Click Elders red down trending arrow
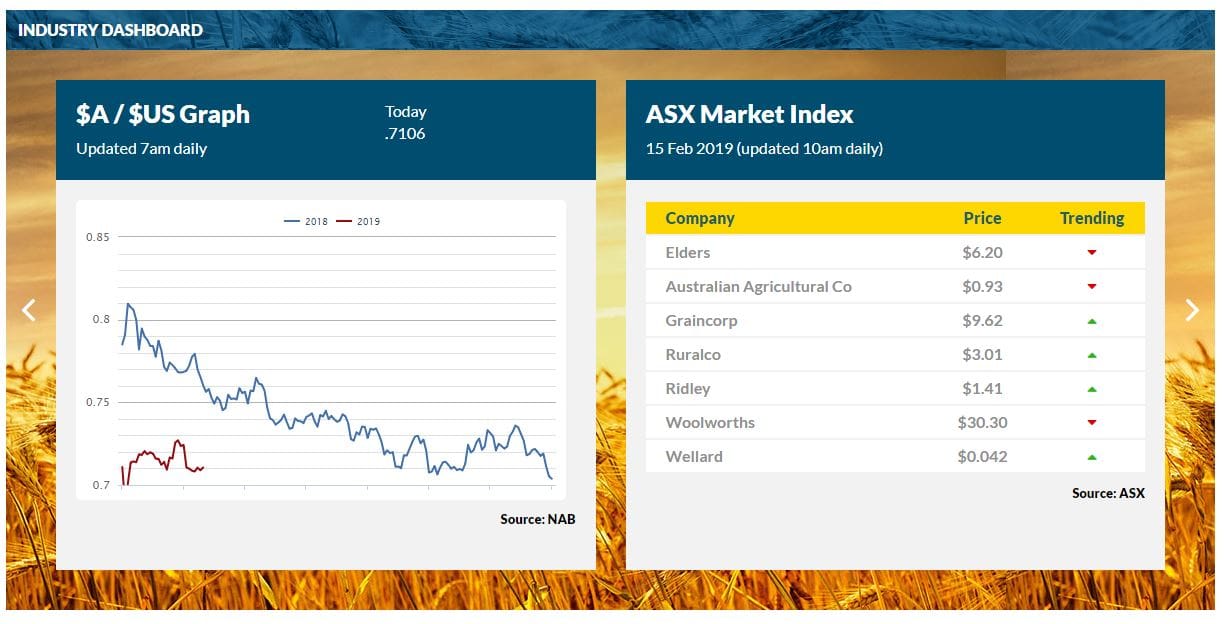Image resolution: width=1224 pixels, height=624 pixels. click(x=1092, y=253)
